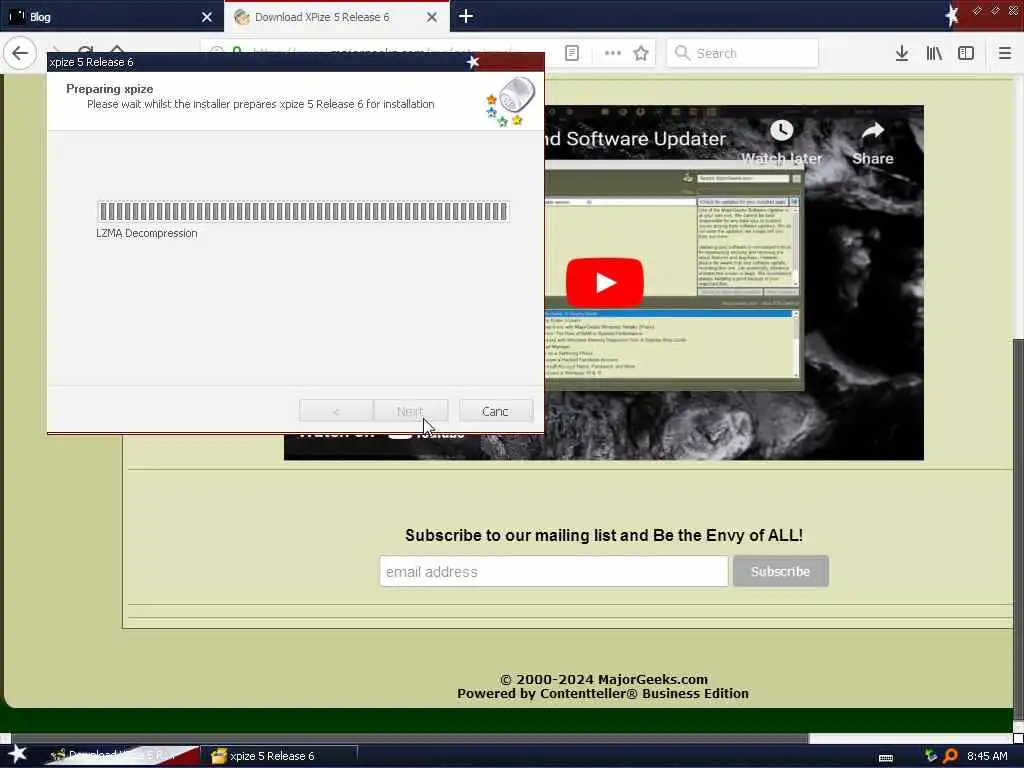Click in the browser Search box
The height and width of the screenshot is (768, 1024).
[x=742, y=53]
